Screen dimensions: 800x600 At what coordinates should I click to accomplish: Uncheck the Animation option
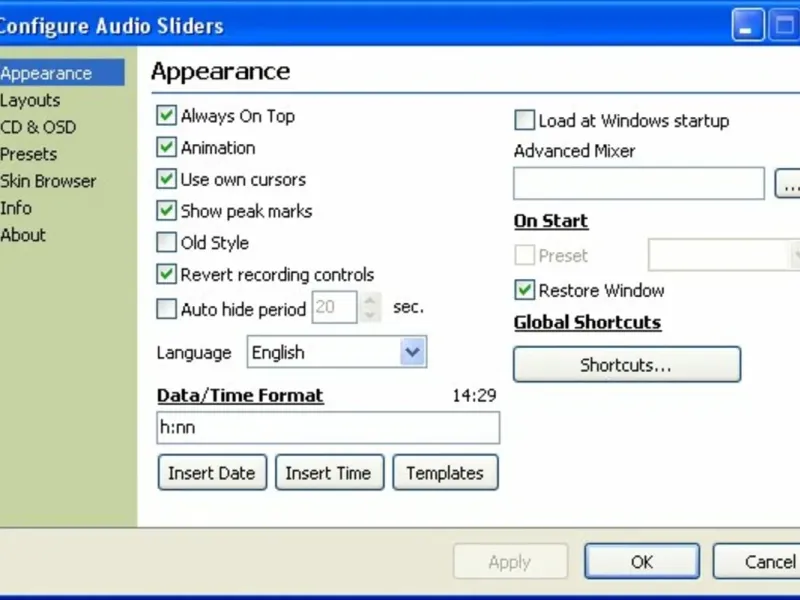pos(166,147)
